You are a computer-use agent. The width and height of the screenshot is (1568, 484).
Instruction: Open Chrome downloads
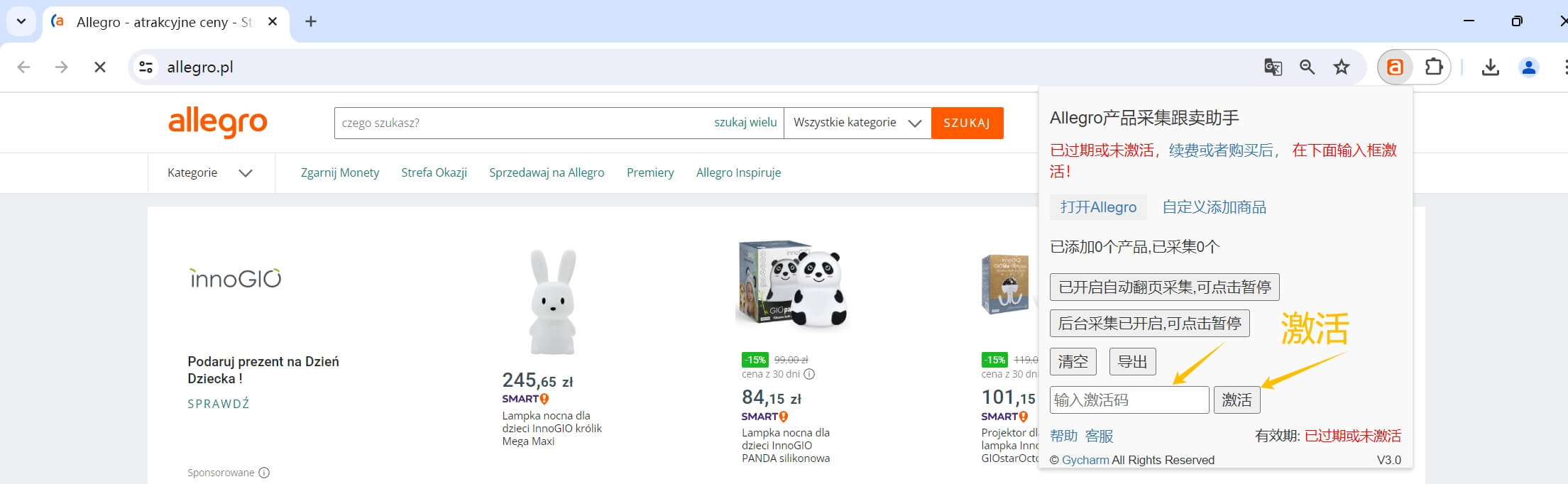[1491, 67]
